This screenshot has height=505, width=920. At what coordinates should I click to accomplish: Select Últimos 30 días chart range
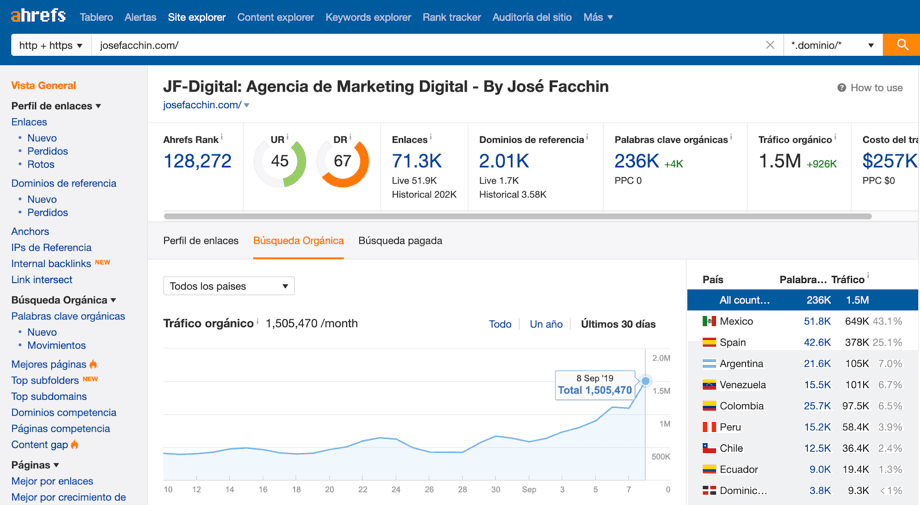[618, 324]
